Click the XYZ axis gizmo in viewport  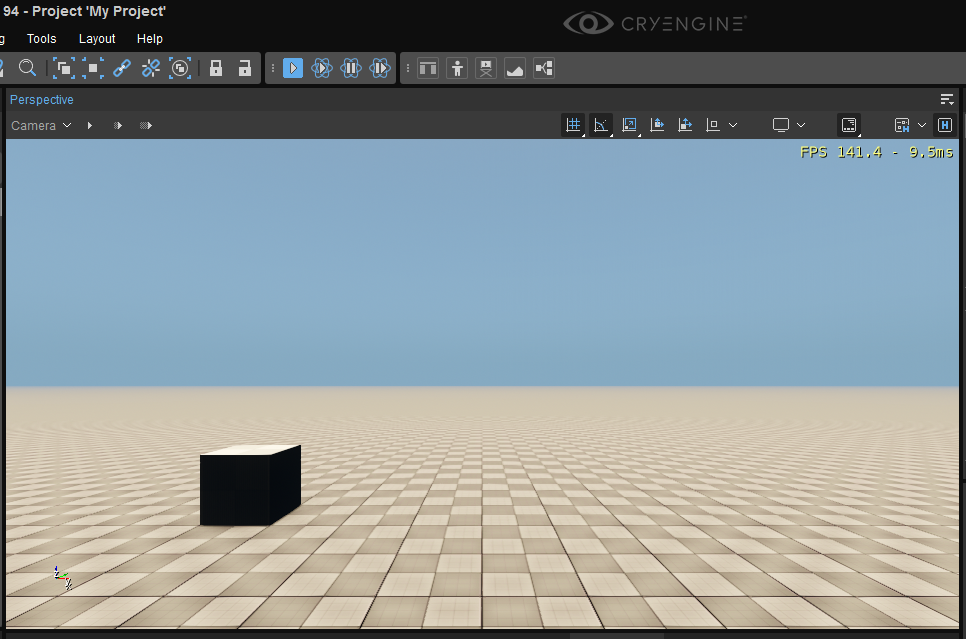pos(62,577)
